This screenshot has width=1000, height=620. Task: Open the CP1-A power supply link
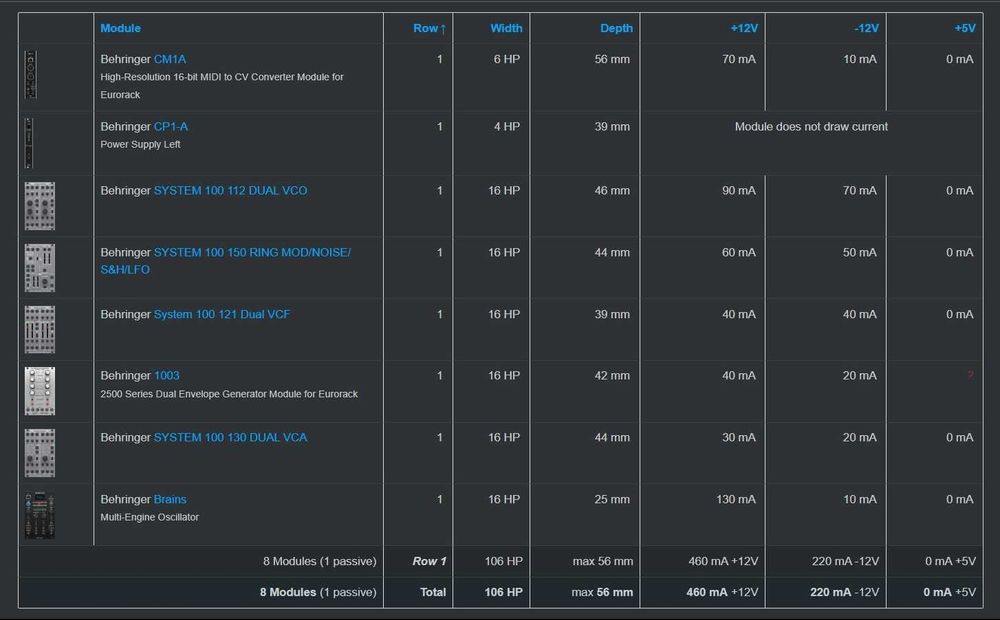(170, 127)
